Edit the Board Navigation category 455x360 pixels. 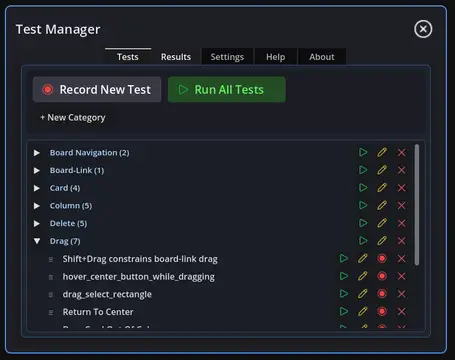point(382,152)
